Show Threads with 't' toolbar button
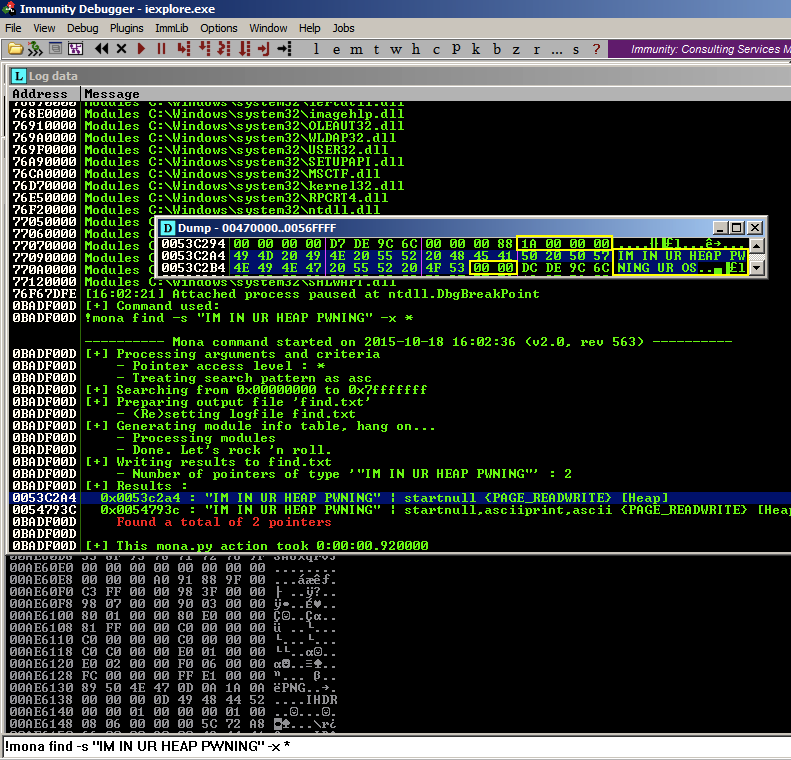This screenshot has height=760, width=791. [x=377, y=48]
